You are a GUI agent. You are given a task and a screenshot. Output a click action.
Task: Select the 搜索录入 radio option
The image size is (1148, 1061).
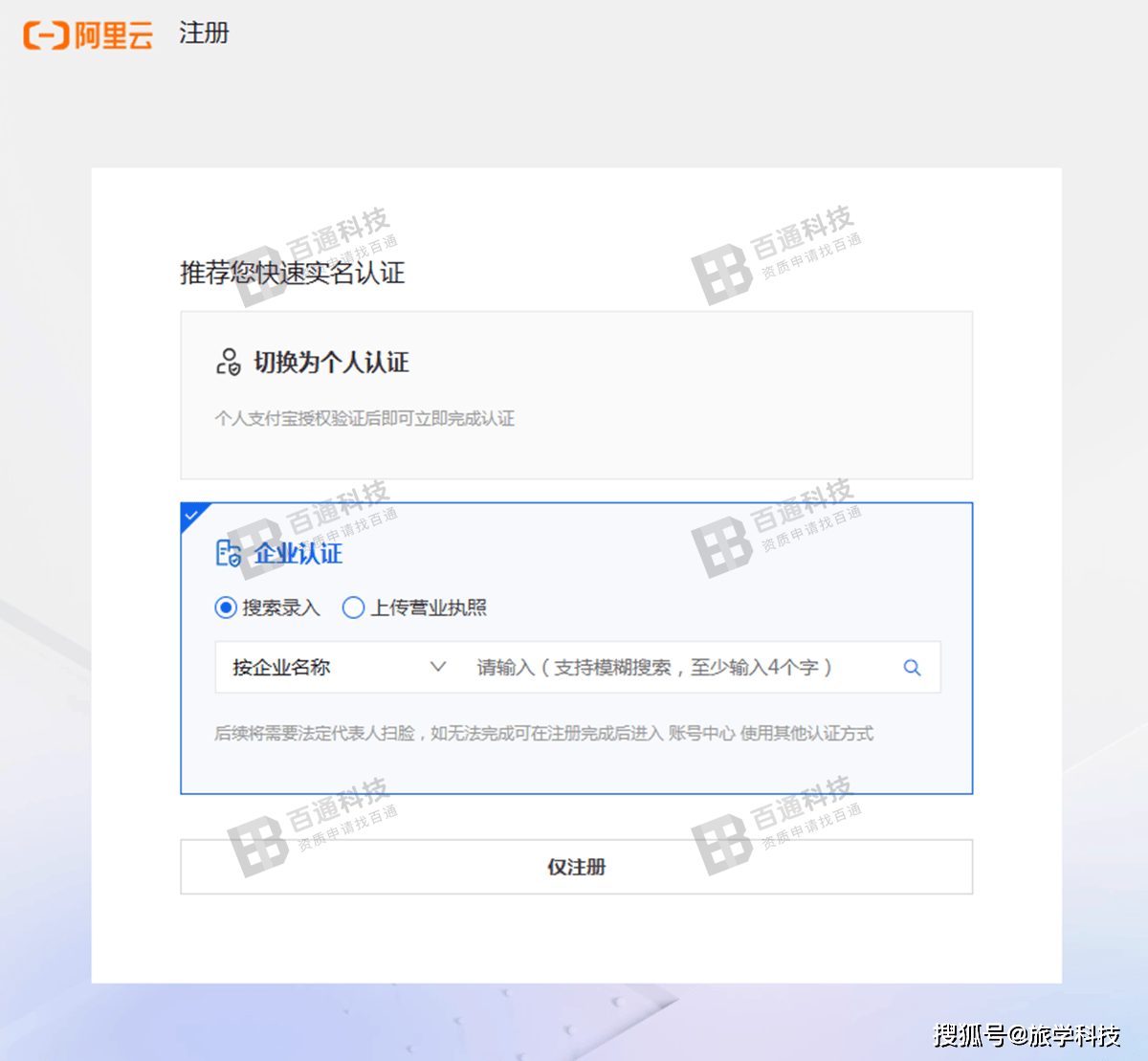226,608
